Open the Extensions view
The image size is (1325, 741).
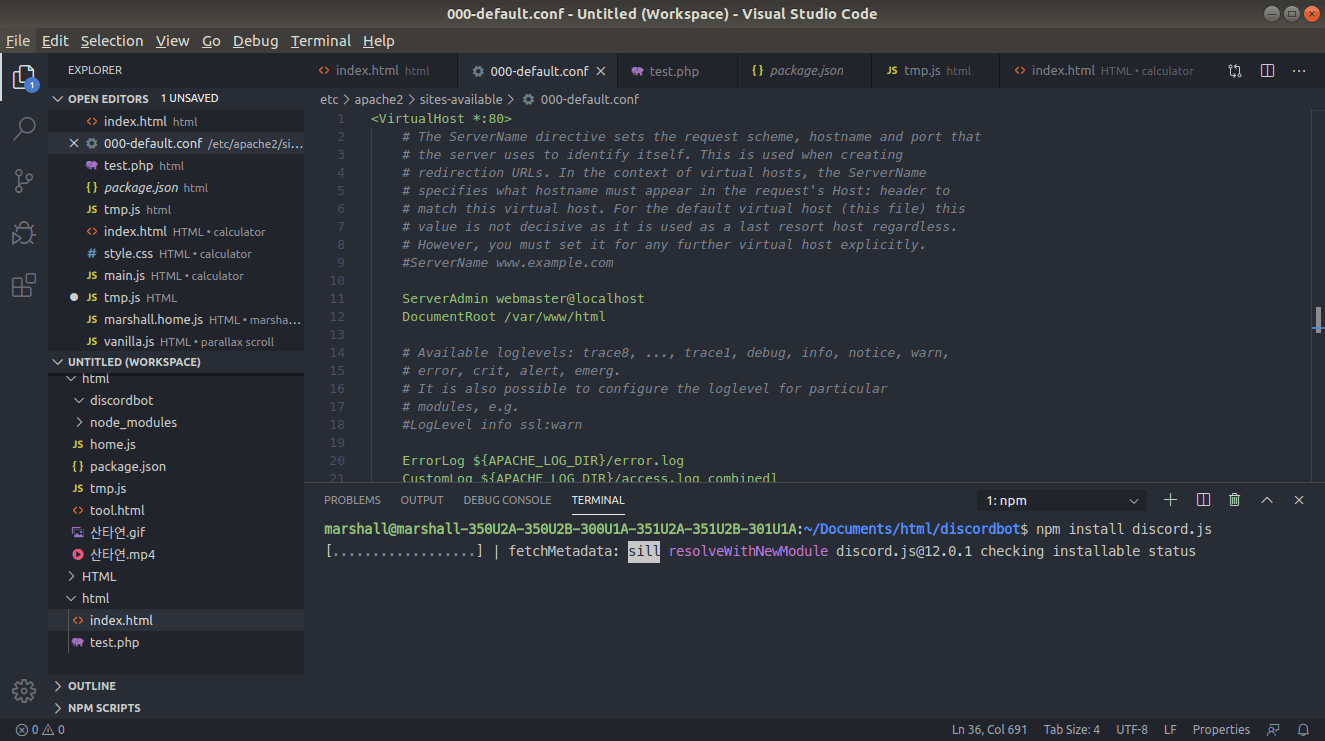pyautogui.click(x=24, y=286)
